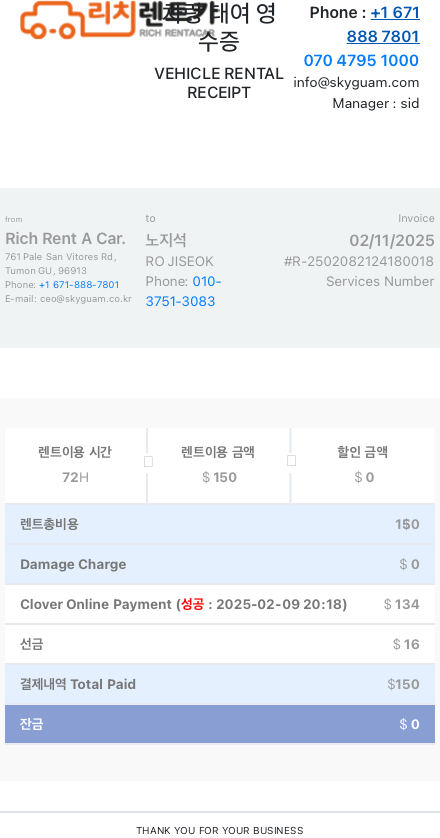Click the small box before 할인 금액
Viewport: 440px width, 838px height.
click(x=291, y=461)
